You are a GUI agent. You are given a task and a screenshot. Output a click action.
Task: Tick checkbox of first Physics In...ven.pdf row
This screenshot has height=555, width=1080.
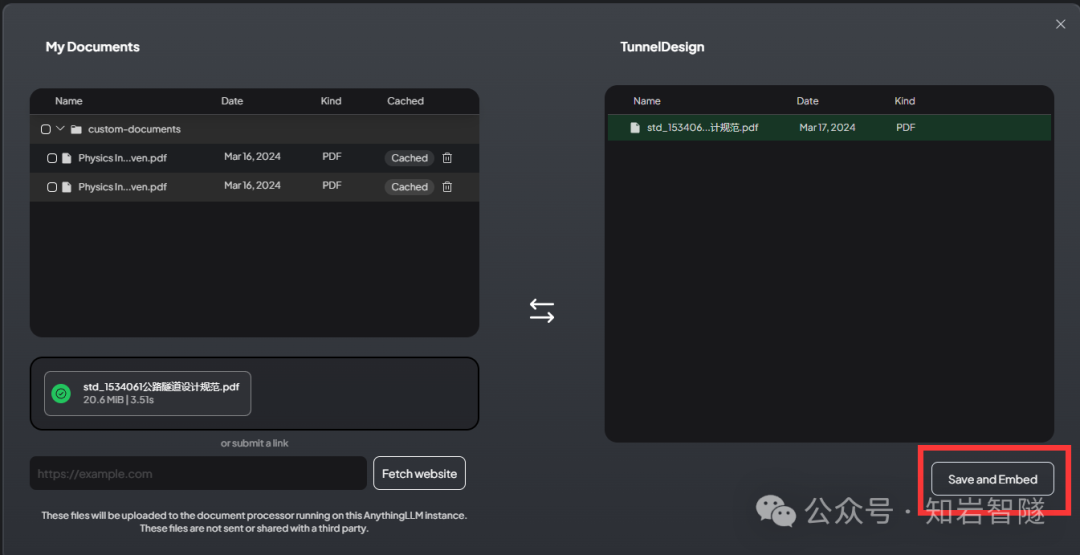(x=52, y=158)
